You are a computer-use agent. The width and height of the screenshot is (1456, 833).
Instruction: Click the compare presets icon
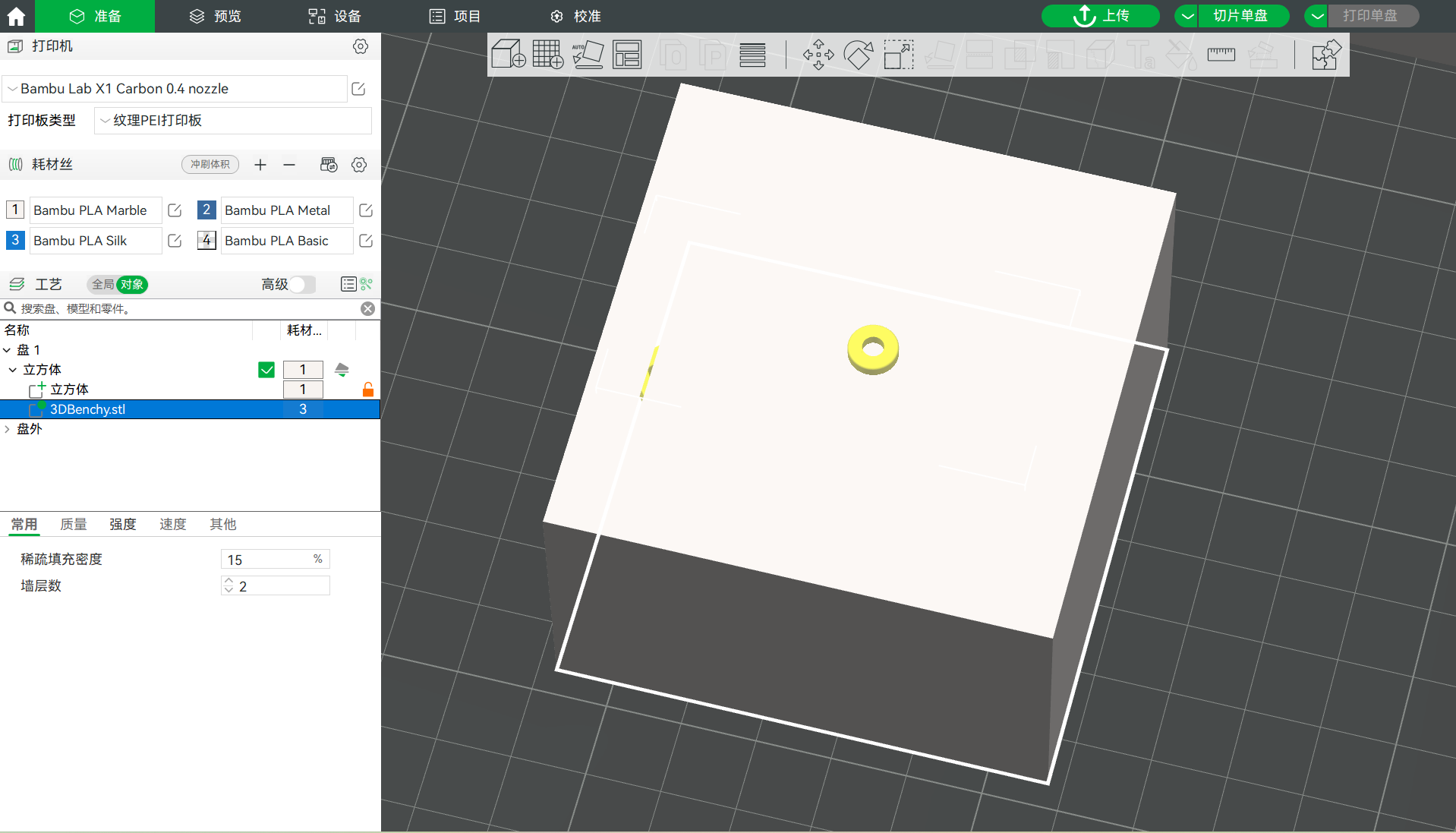point(367,284)
